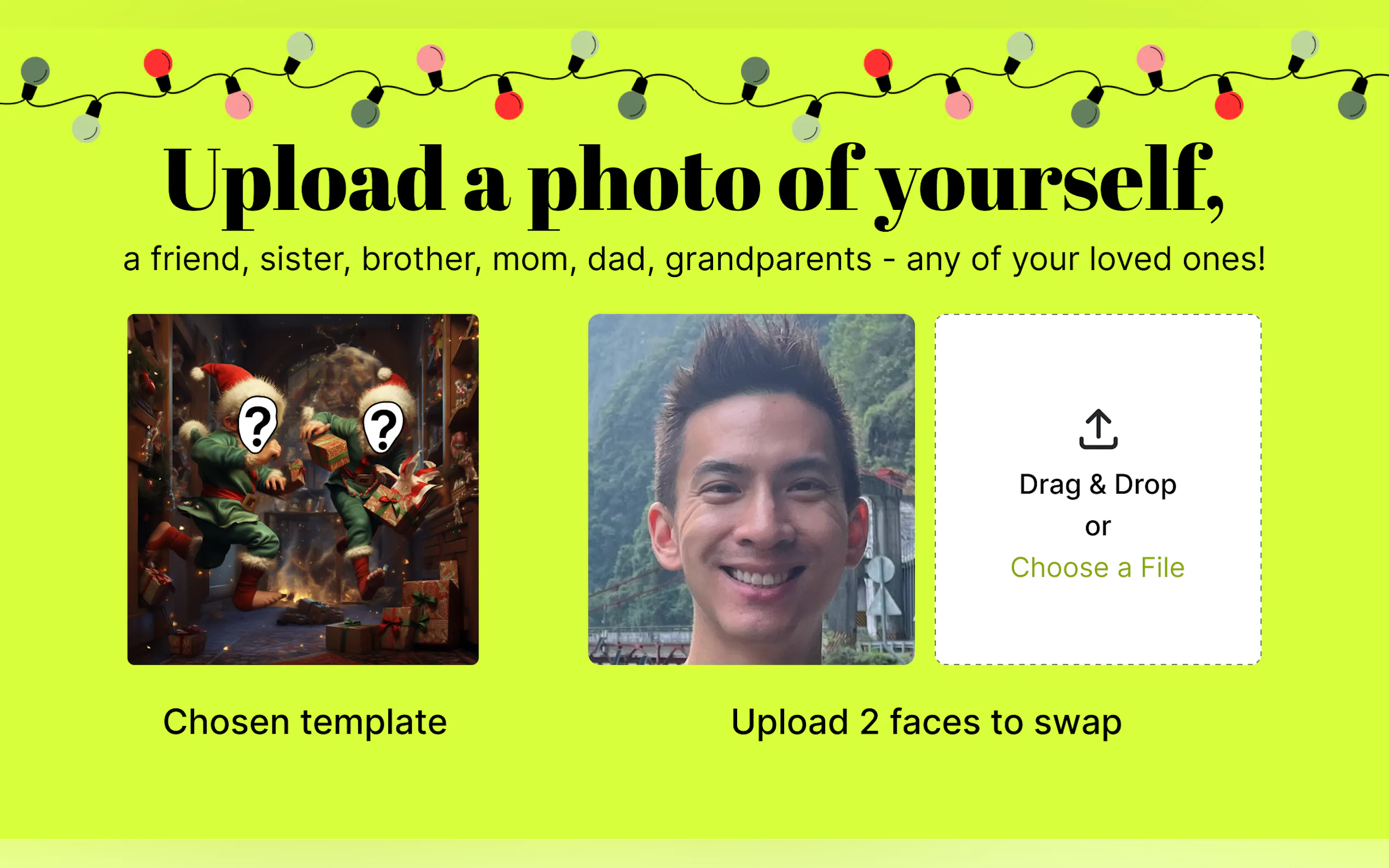Screen dimensions: 1389x868
Task: Click the upload arrow icon
Action: [x=1098, y=429]
